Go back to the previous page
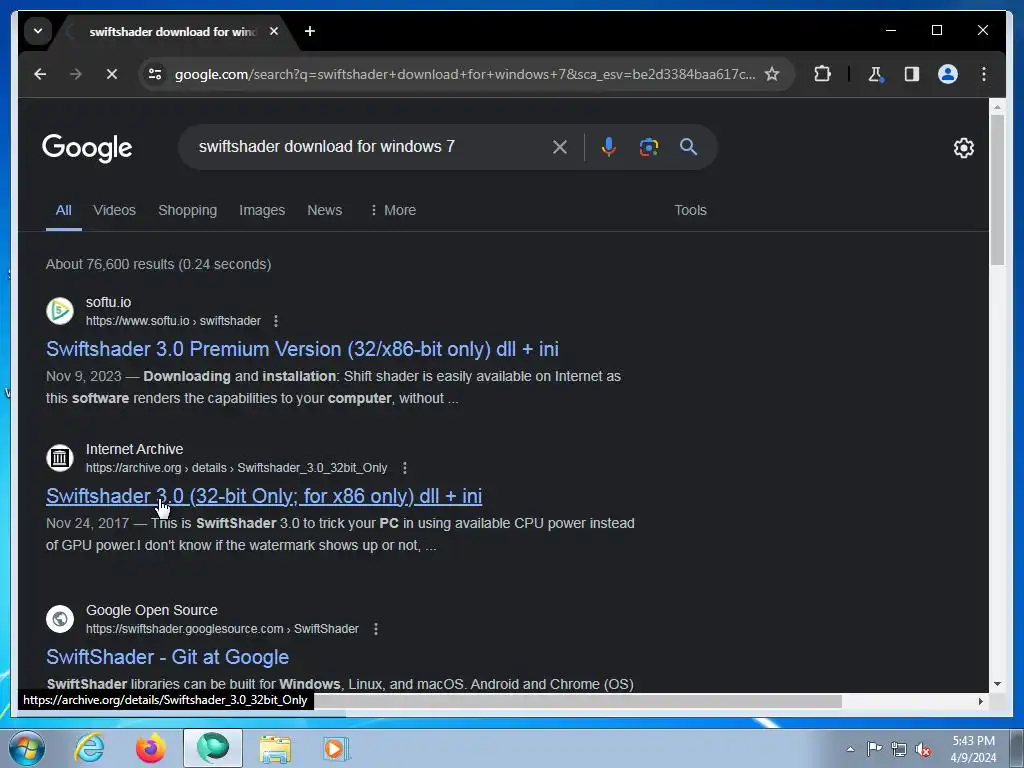Viewport: 1024px width, 768px height. [x=40, y=74]
